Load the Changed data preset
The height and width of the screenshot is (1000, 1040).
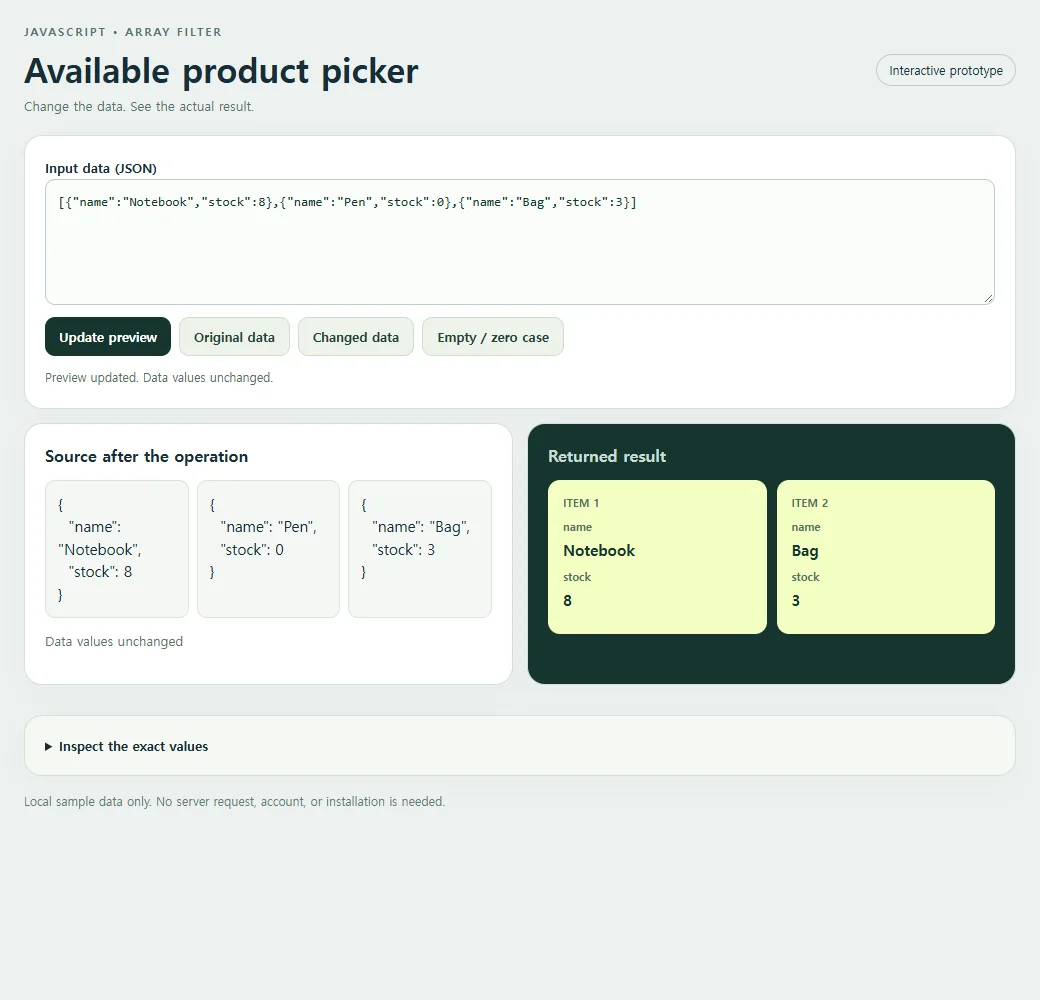pos(356,337)
